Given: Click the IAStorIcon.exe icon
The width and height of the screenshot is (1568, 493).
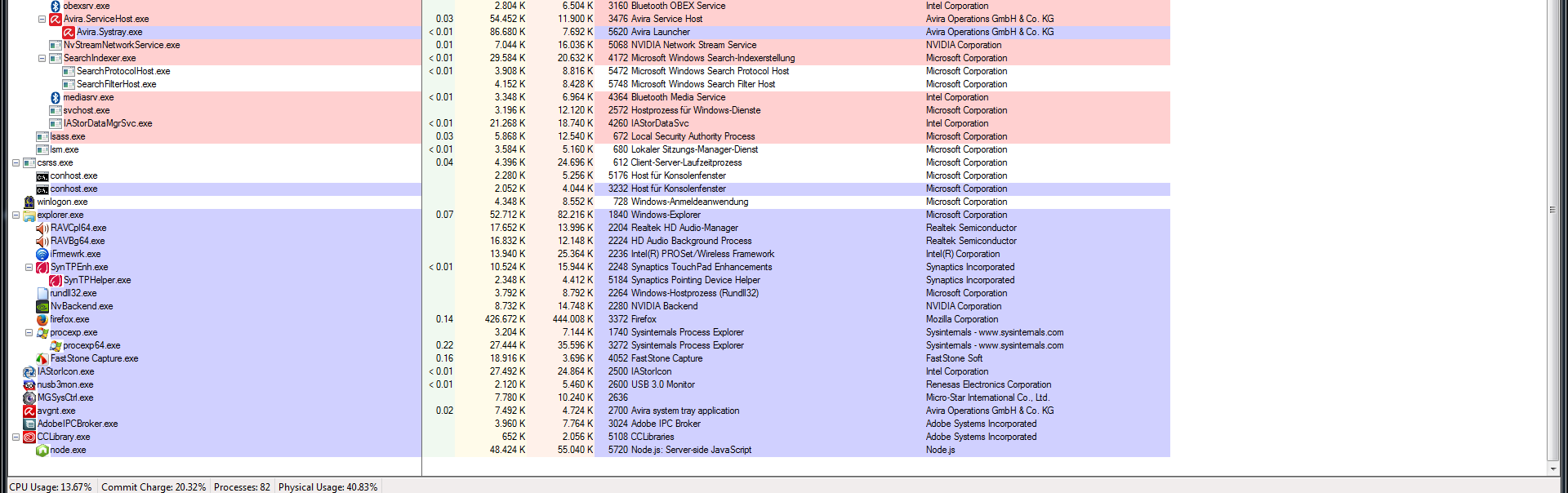Looking at the screenshot, I should pos(29,371).
